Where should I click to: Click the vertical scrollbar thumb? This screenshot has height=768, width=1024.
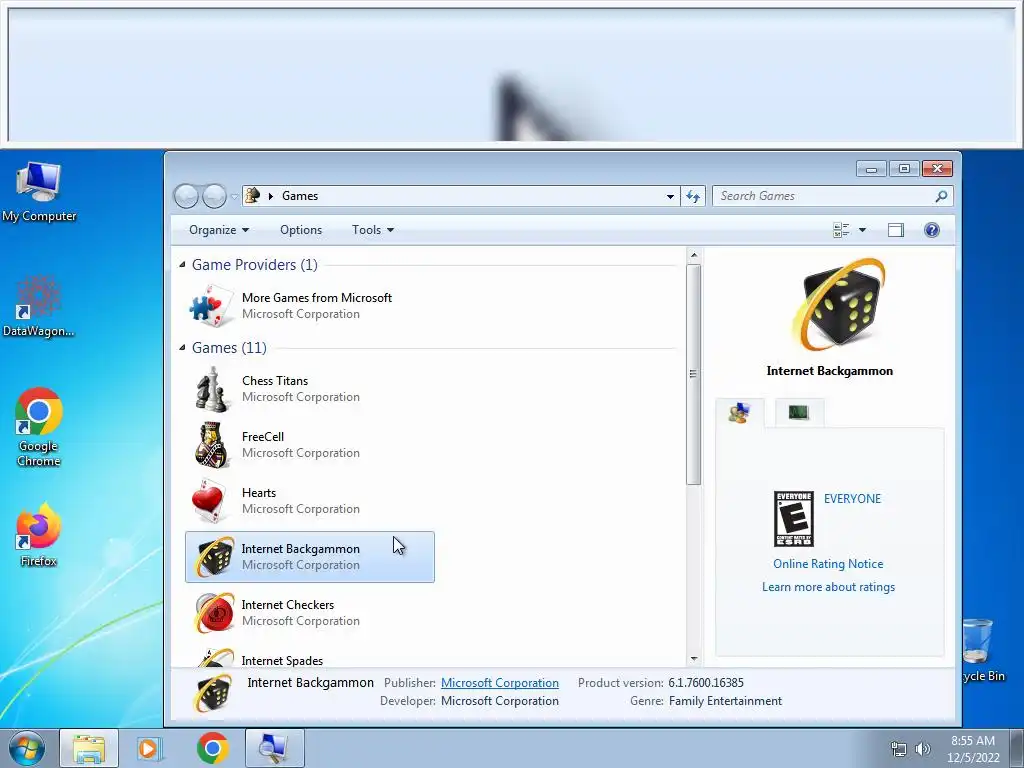pyautogui.click(x=694, y=374)
